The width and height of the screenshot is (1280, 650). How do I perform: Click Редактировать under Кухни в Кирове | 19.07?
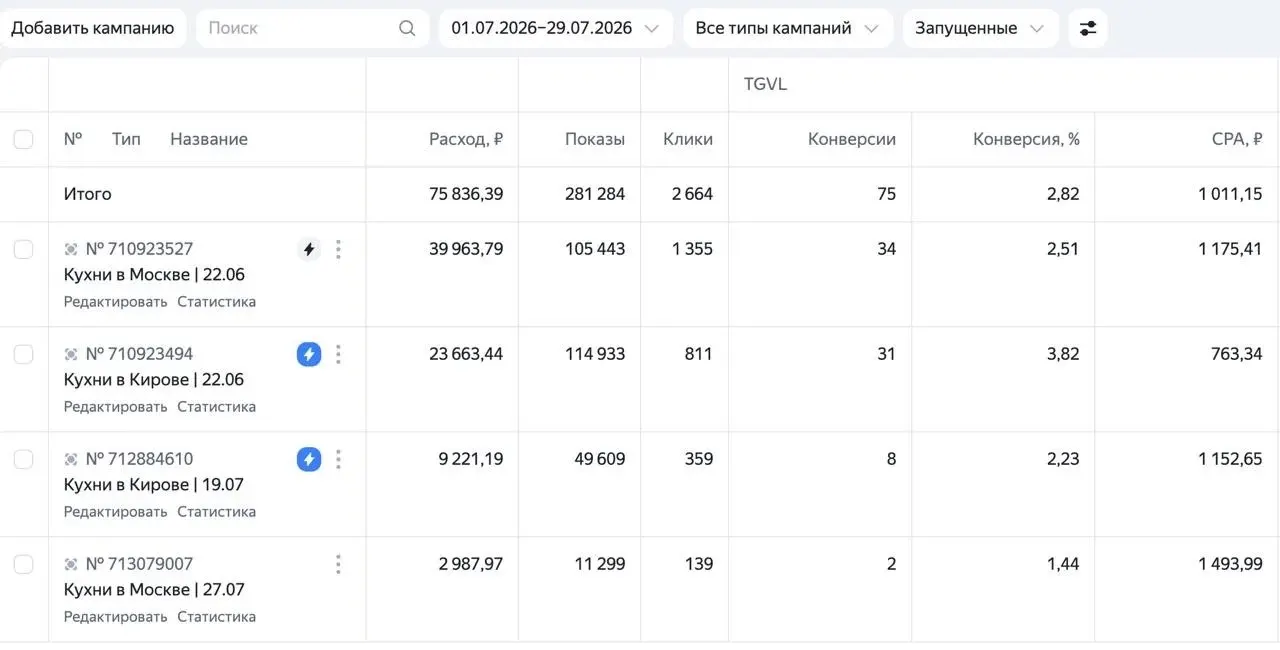pos(116,512)
